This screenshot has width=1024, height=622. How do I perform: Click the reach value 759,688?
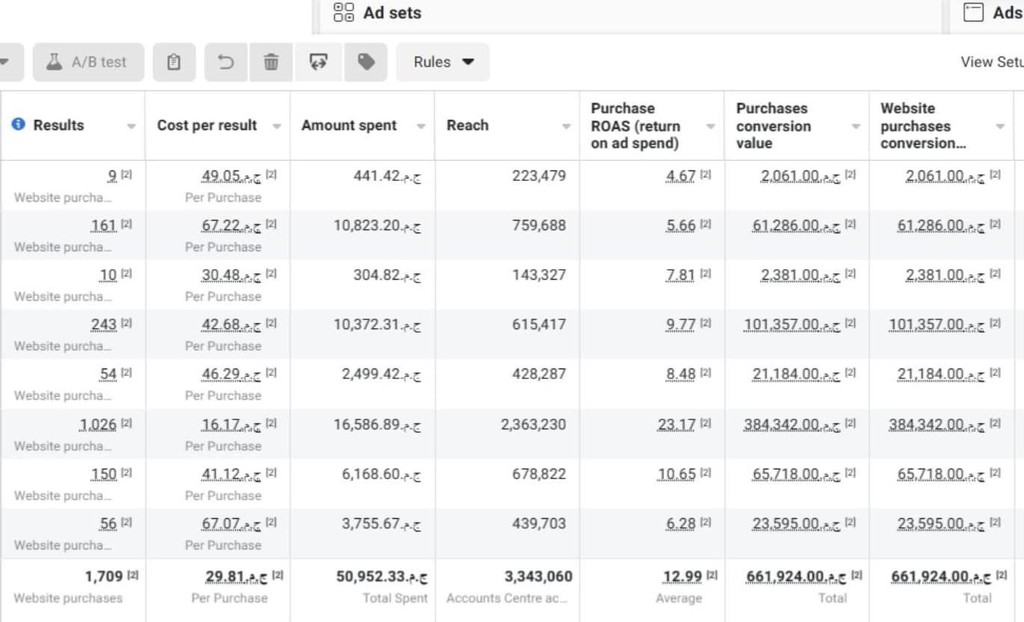point(539,225)
